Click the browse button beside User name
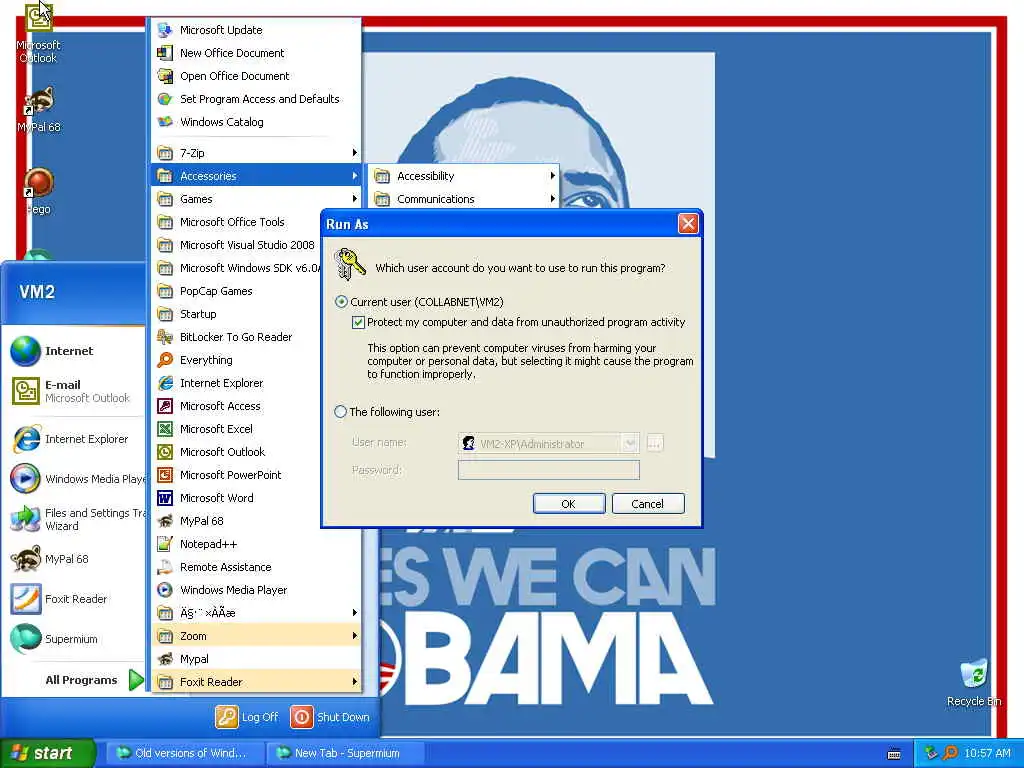Image resolution: width=1024 pixels, height=768 pixels. pyautogui.click(x=654, y=443)
